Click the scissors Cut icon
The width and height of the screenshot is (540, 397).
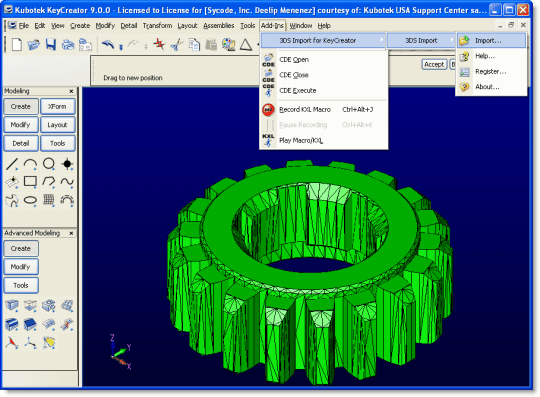pyautogui.click(x=177, y=45)
